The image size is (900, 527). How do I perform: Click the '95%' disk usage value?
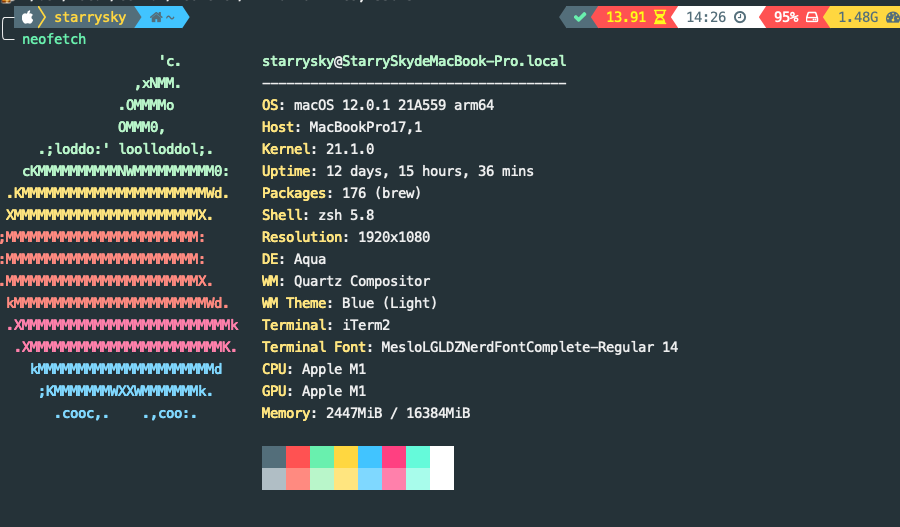pyautogui.click(x=786, y=17)
